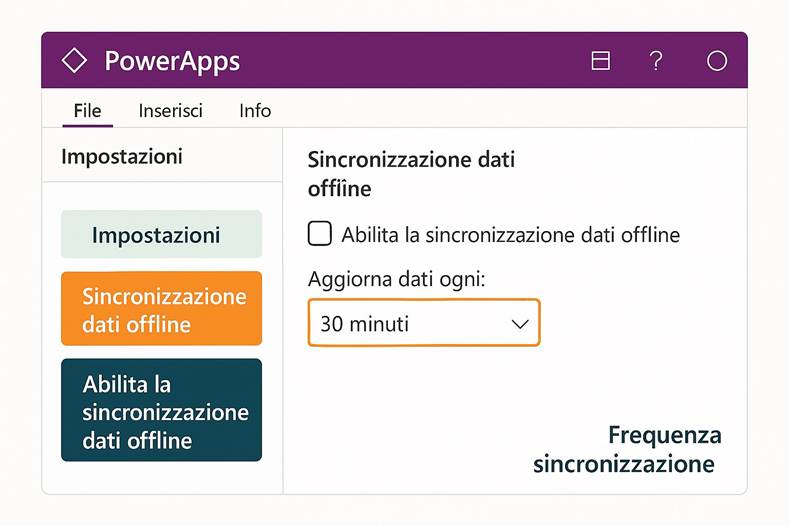Switch to the File tab
Viewport: 789px width, 526px height.
click(88, 111)
